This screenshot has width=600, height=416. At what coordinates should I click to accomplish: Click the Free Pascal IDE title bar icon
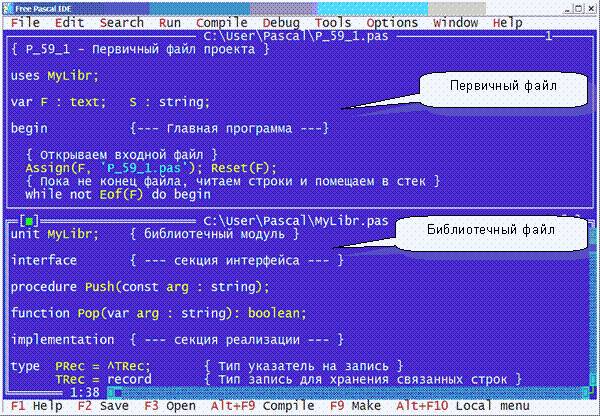pyautogui.click(x=8, y=8)
